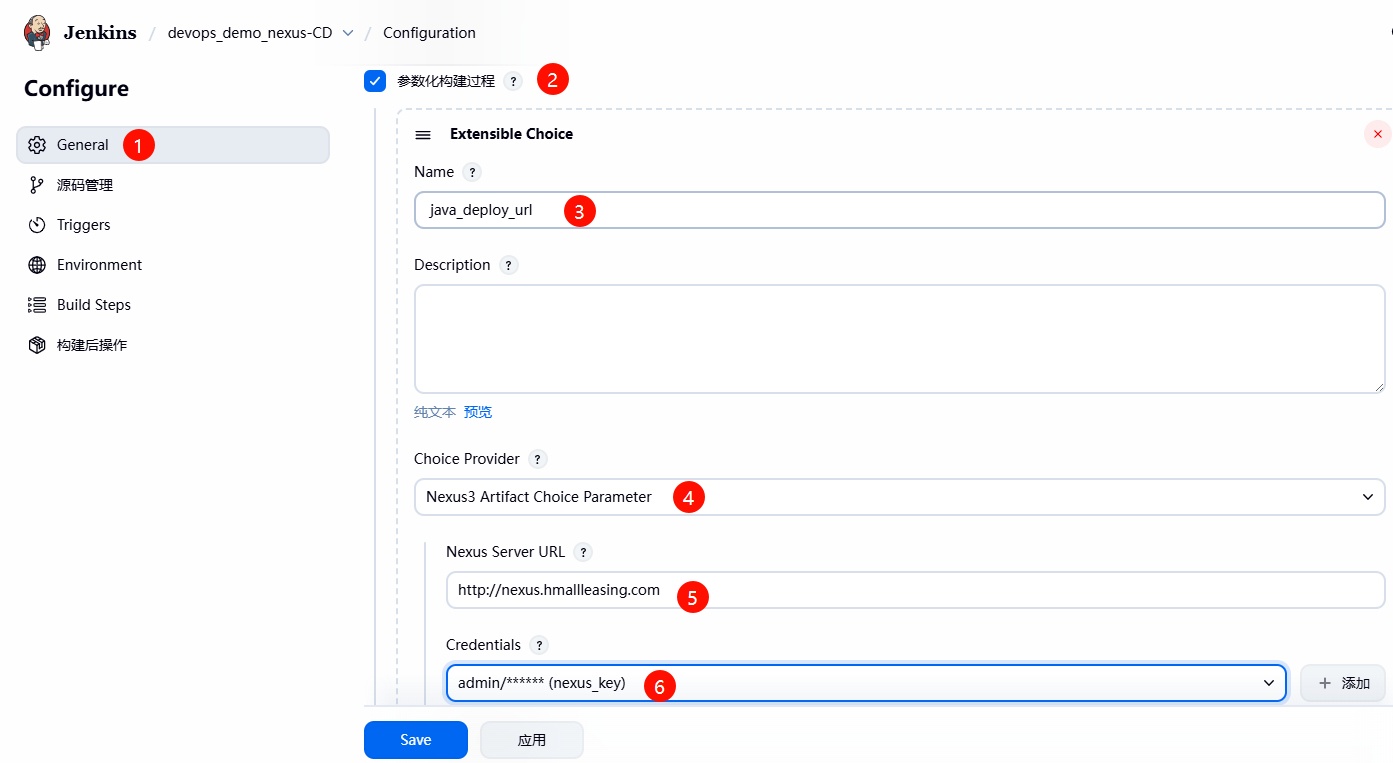Click the Nexus Server URL input field
Image resolution: width=1393 pixels, height=763 pixels.
[x=915, y=590]
